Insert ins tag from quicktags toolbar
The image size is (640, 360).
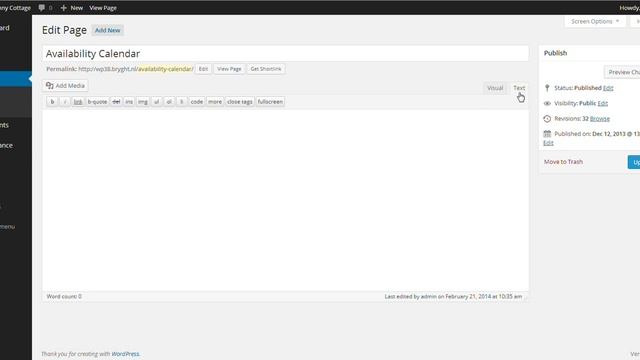[129, 102]
